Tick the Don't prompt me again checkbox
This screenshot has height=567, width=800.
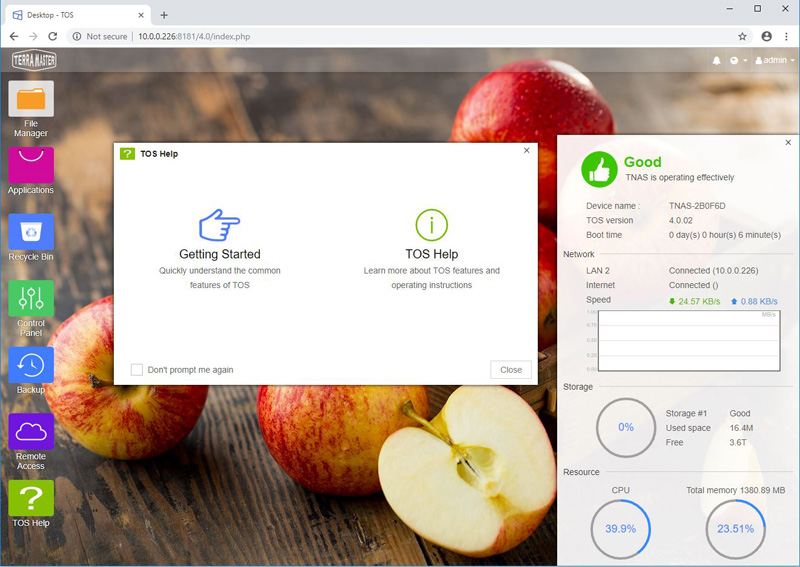(137, 369)
